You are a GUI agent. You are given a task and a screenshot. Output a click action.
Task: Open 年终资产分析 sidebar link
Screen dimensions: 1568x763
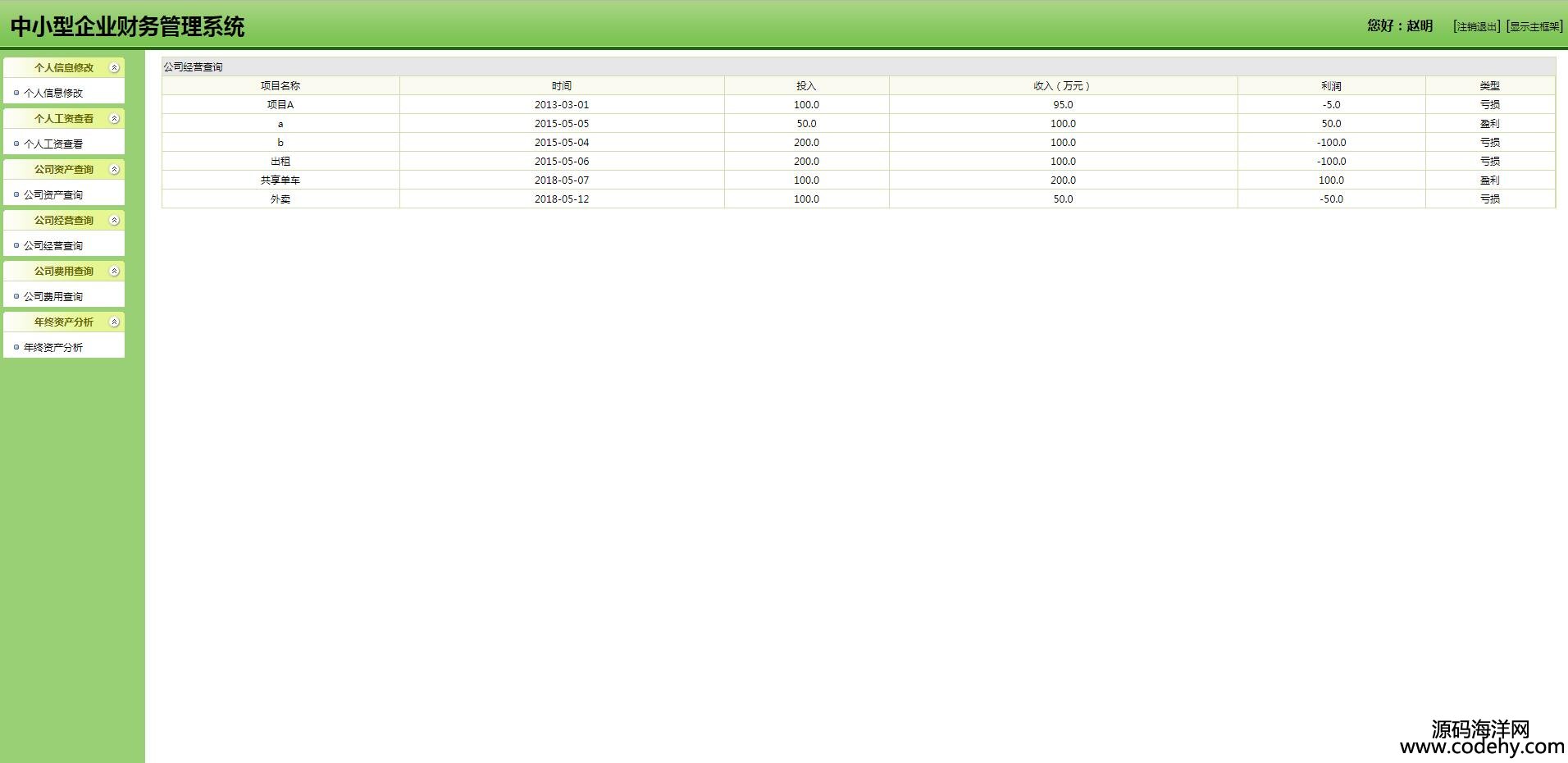click(x=53, y=348)
